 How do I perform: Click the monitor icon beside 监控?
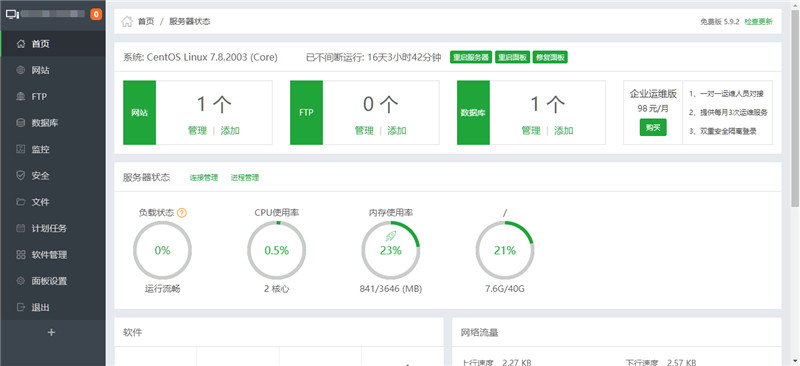(x=20, y=150)
